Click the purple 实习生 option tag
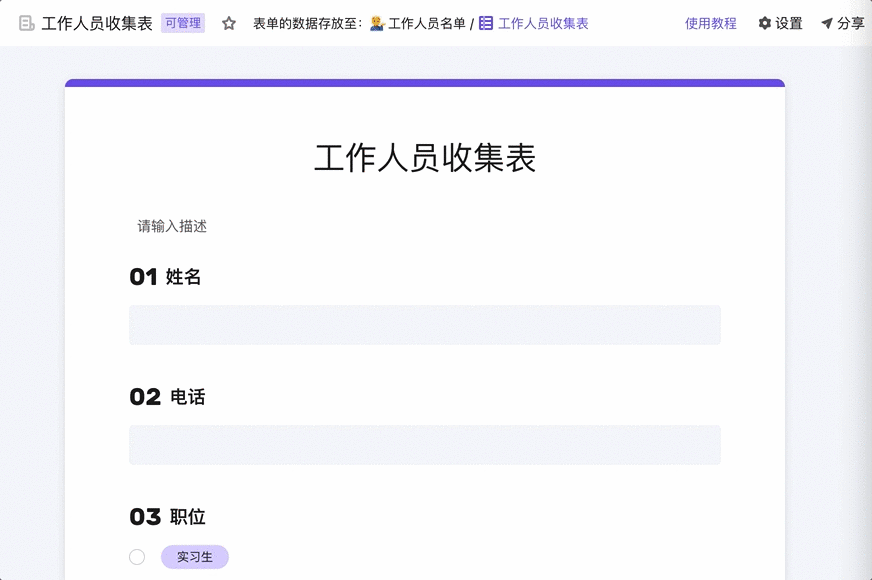Image resolution: width=872 pixels, height=580 pixels. point(195,557)
